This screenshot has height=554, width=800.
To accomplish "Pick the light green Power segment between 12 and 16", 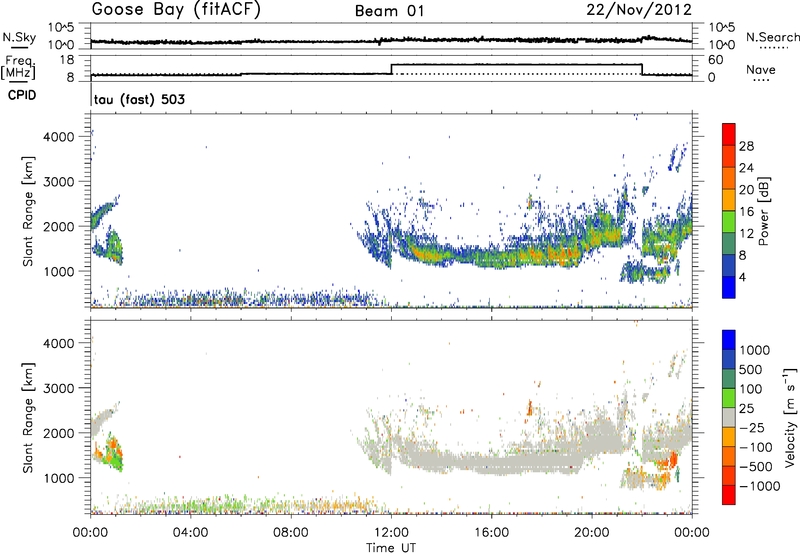I will (729, 221).
